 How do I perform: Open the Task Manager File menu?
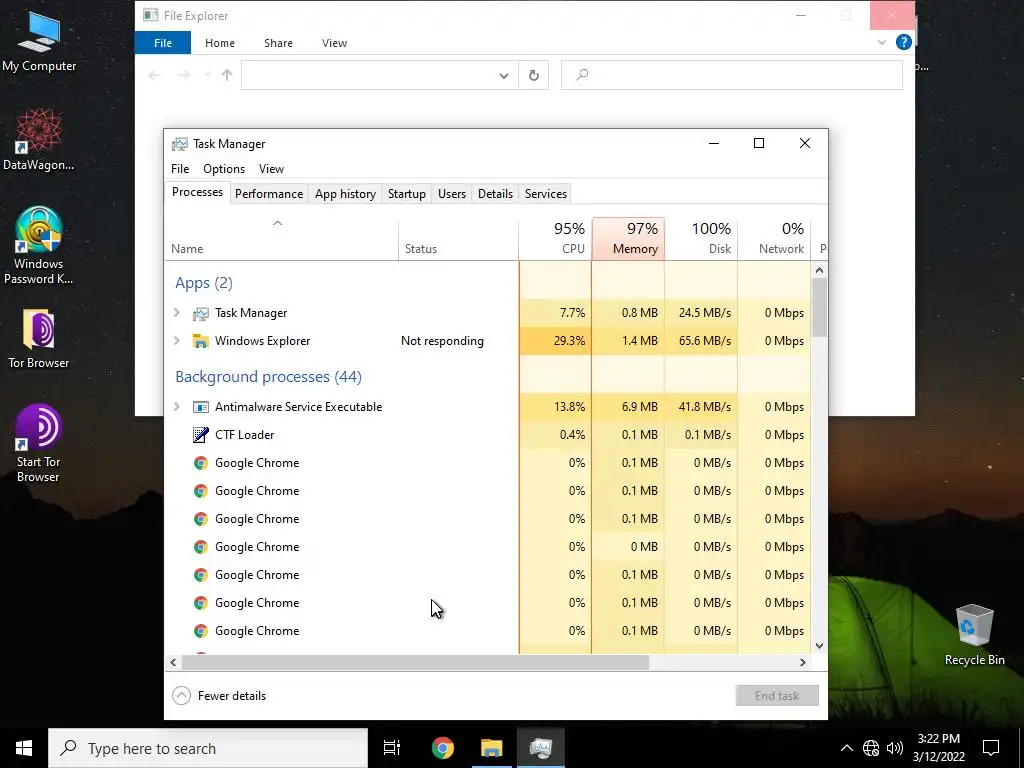(x=180, y=168)
